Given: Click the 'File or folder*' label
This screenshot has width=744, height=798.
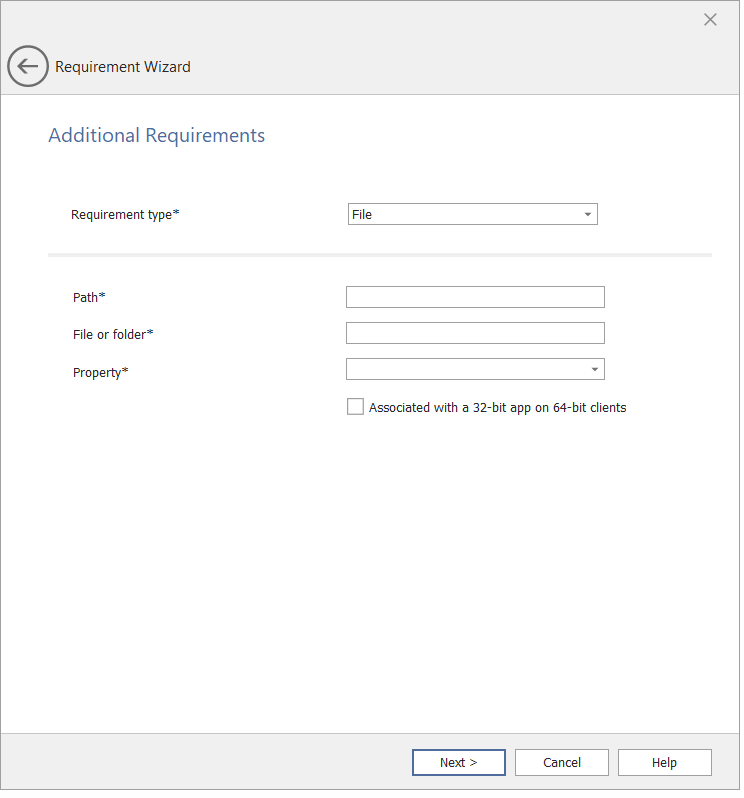Looking at the screenshot, I should point(113,334).
